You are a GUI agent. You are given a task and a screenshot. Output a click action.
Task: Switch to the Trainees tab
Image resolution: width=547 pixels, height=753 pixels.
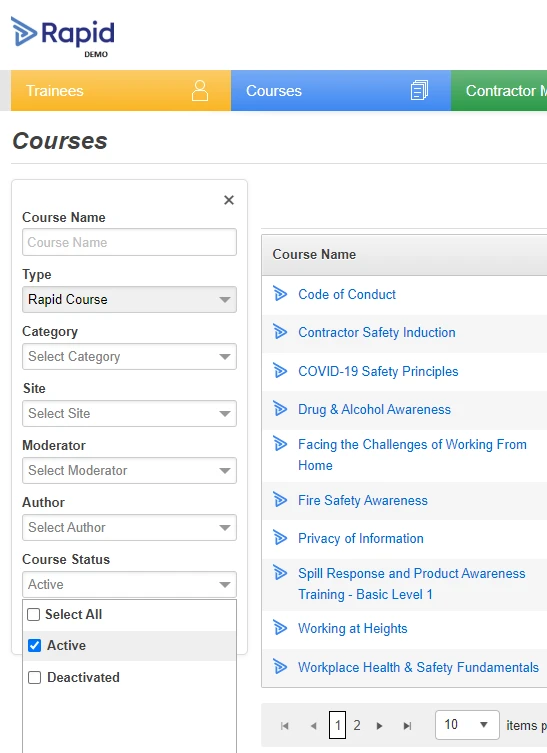(x=121, y=90)
